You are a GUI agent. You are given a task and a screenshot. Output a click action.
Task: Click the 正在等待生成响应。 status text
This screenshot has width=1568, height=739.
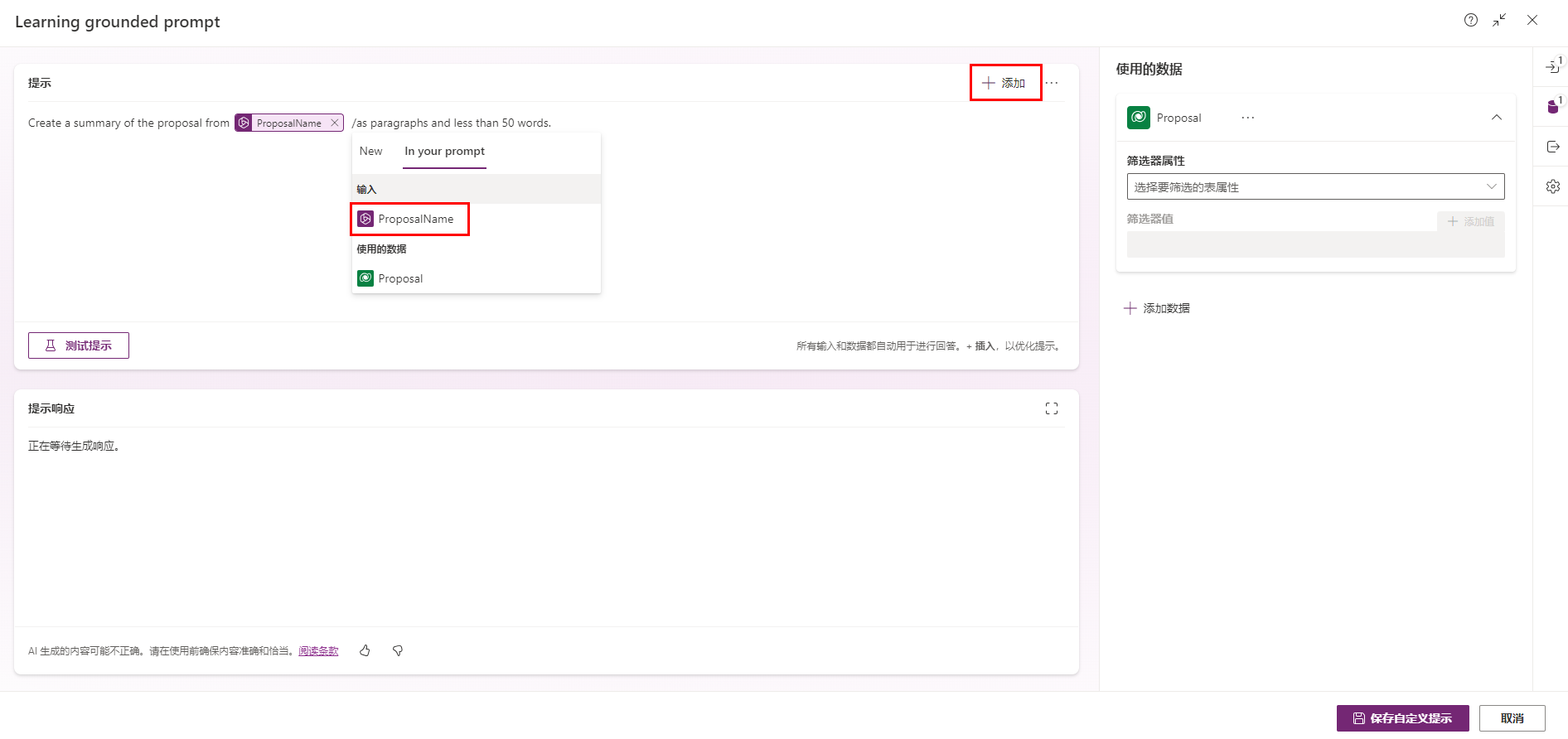75,446
